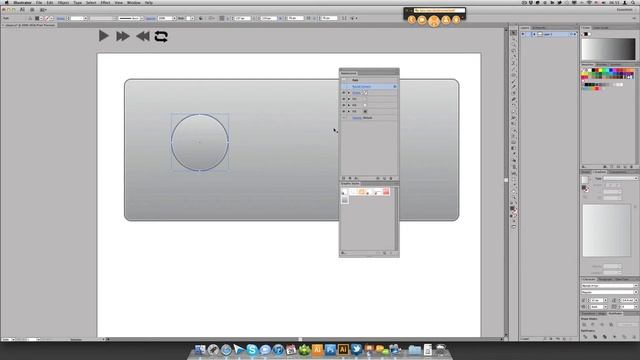Screen dimensions: 640x360
Task: Open Trash in the Dock
Action: pyautogui.click(x=441, y=350)
